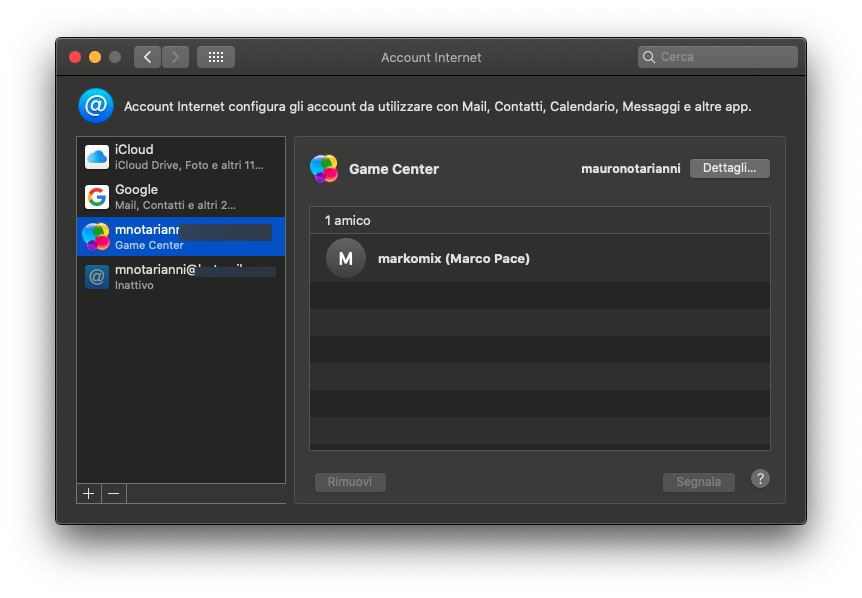
Task: Select the iCloud account row
Action: pyautogui.click(x=181, y=157)
